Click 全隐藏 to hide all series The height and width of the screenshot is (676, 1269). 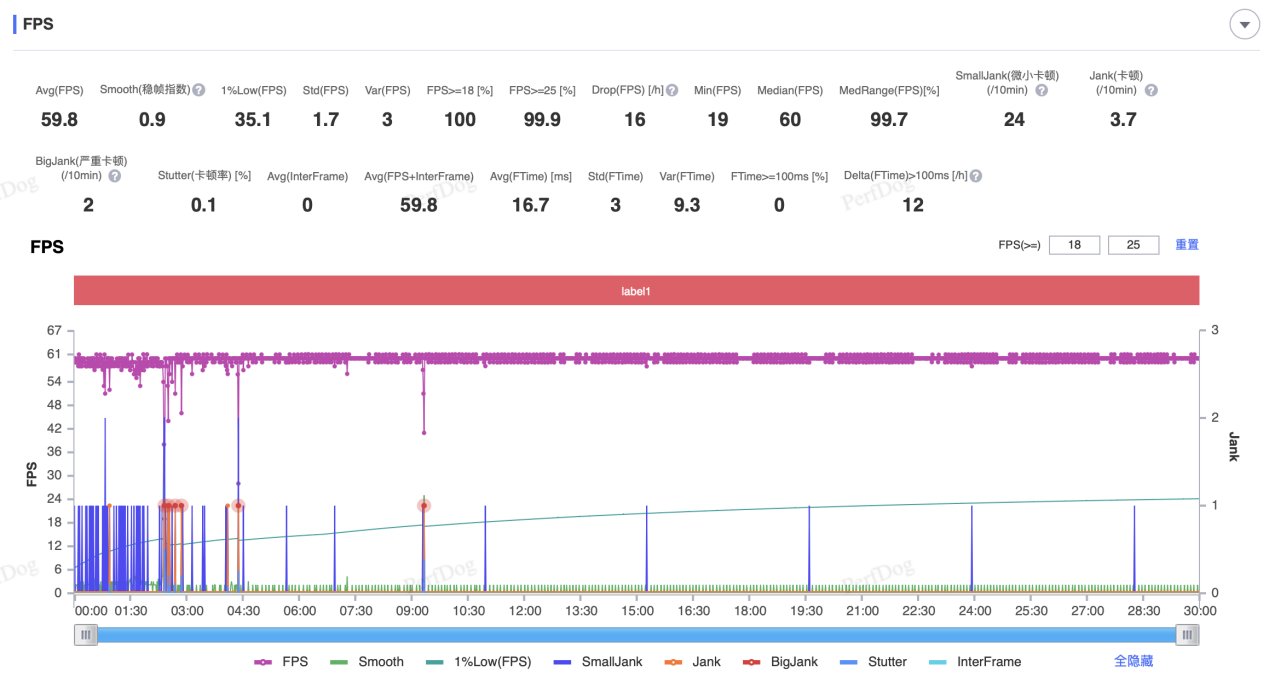click(1134, 661)
